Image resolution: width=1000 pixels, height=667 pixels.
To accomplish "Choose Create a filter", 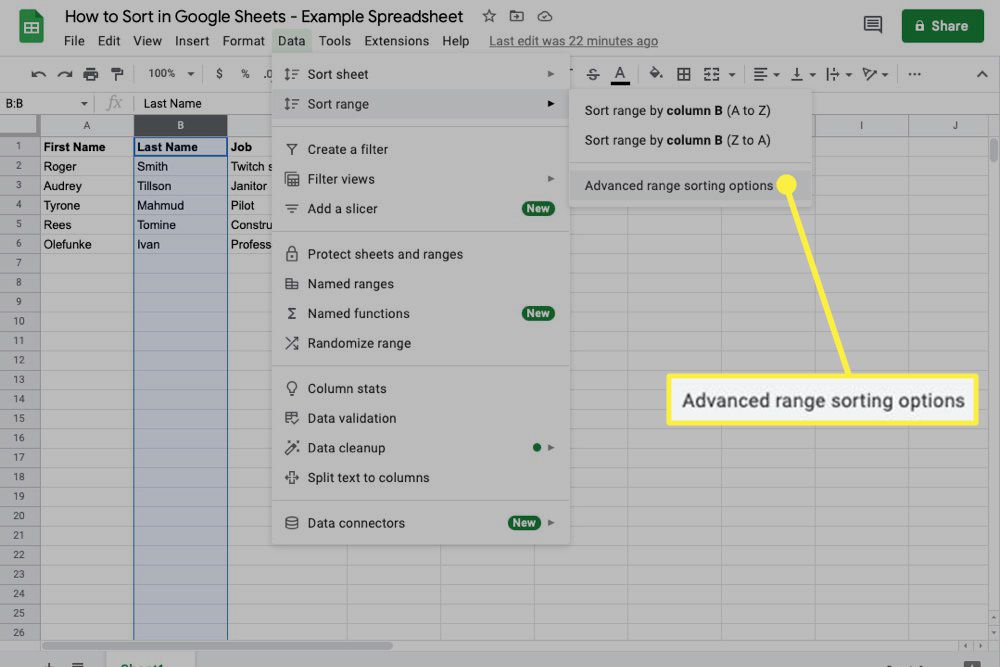I will (x=420, y=149).
